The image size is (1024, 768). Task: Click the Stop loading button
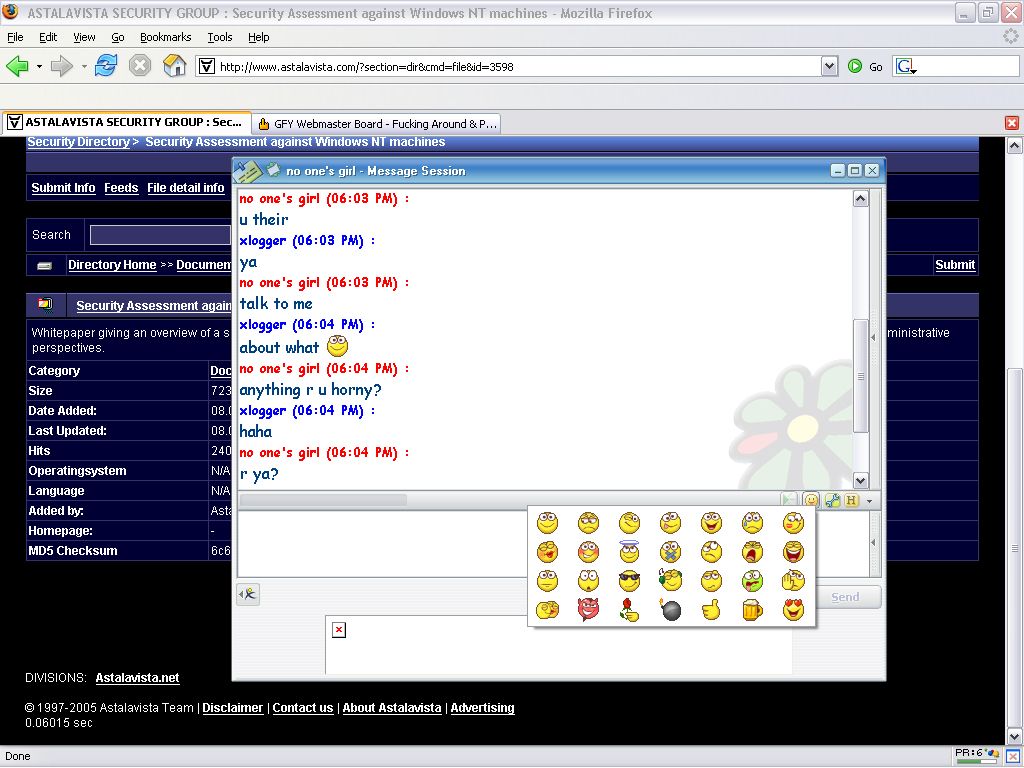[140, 66]
